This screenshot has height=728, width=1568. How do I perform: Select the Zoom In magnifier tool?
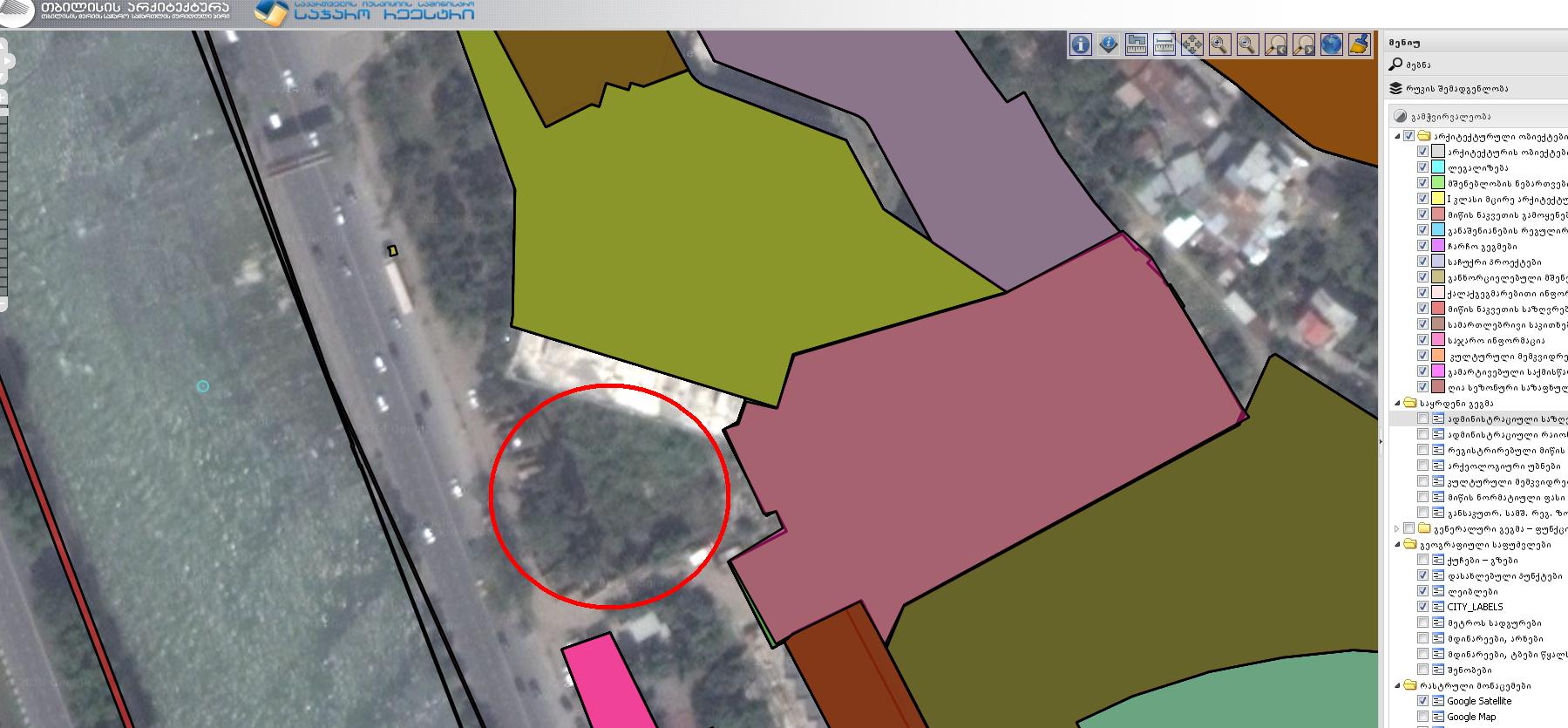[1219, 44]
